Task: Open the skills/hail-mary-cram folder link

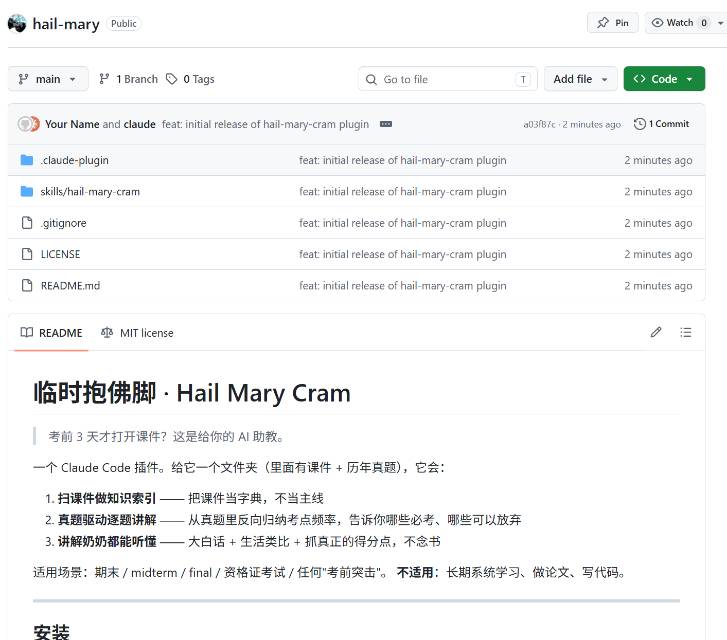Action: (x=90, y=192)
